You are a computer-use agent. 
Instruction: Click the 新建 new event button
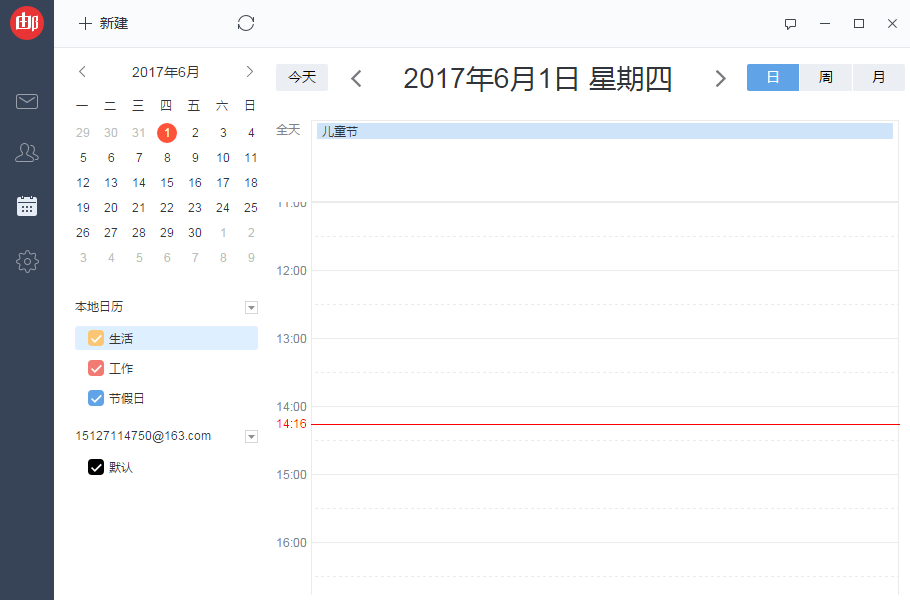tap(103, 22)
